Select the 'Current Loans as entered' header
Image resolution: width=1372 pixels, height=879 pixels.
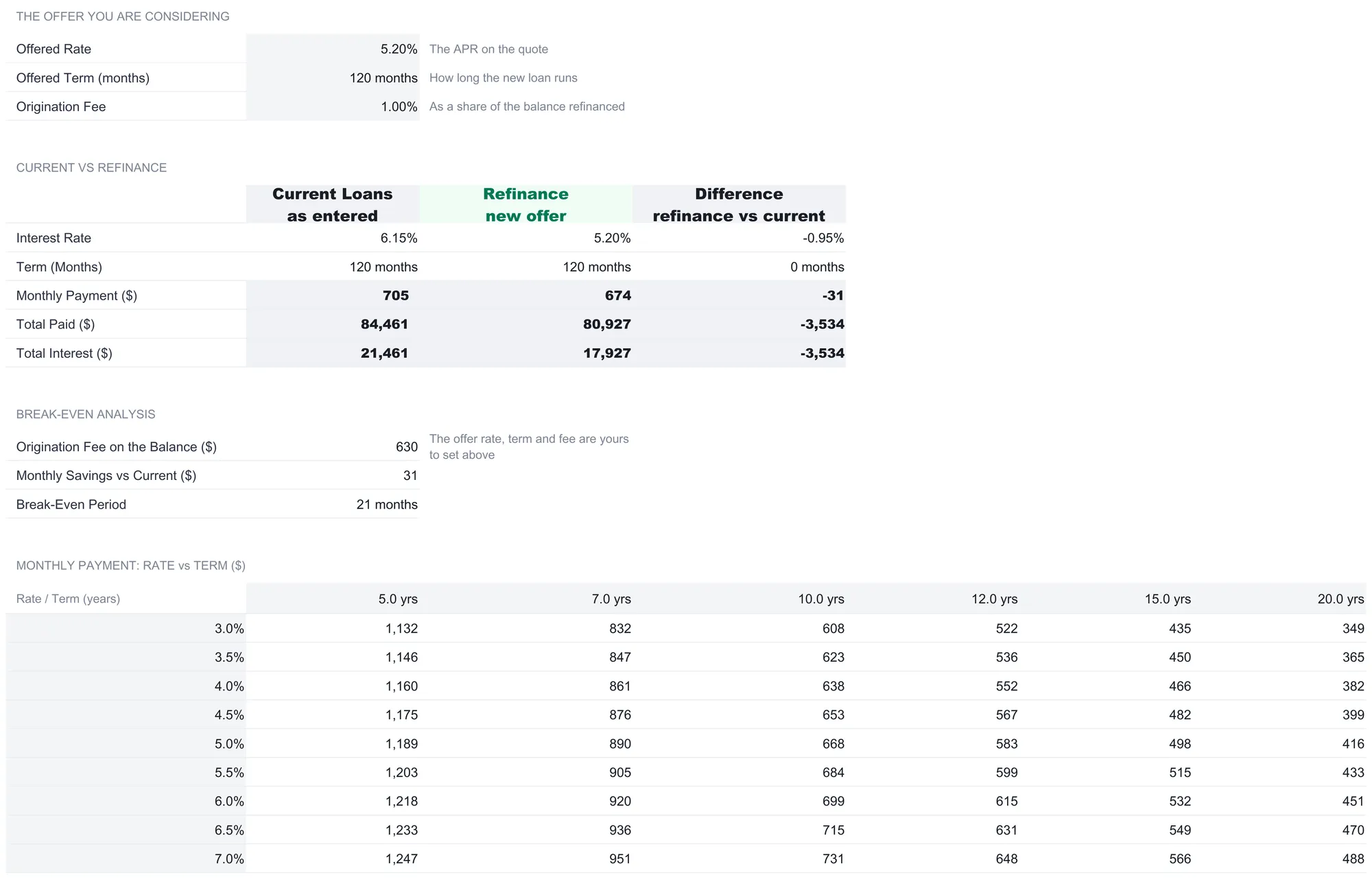[333, 204]
